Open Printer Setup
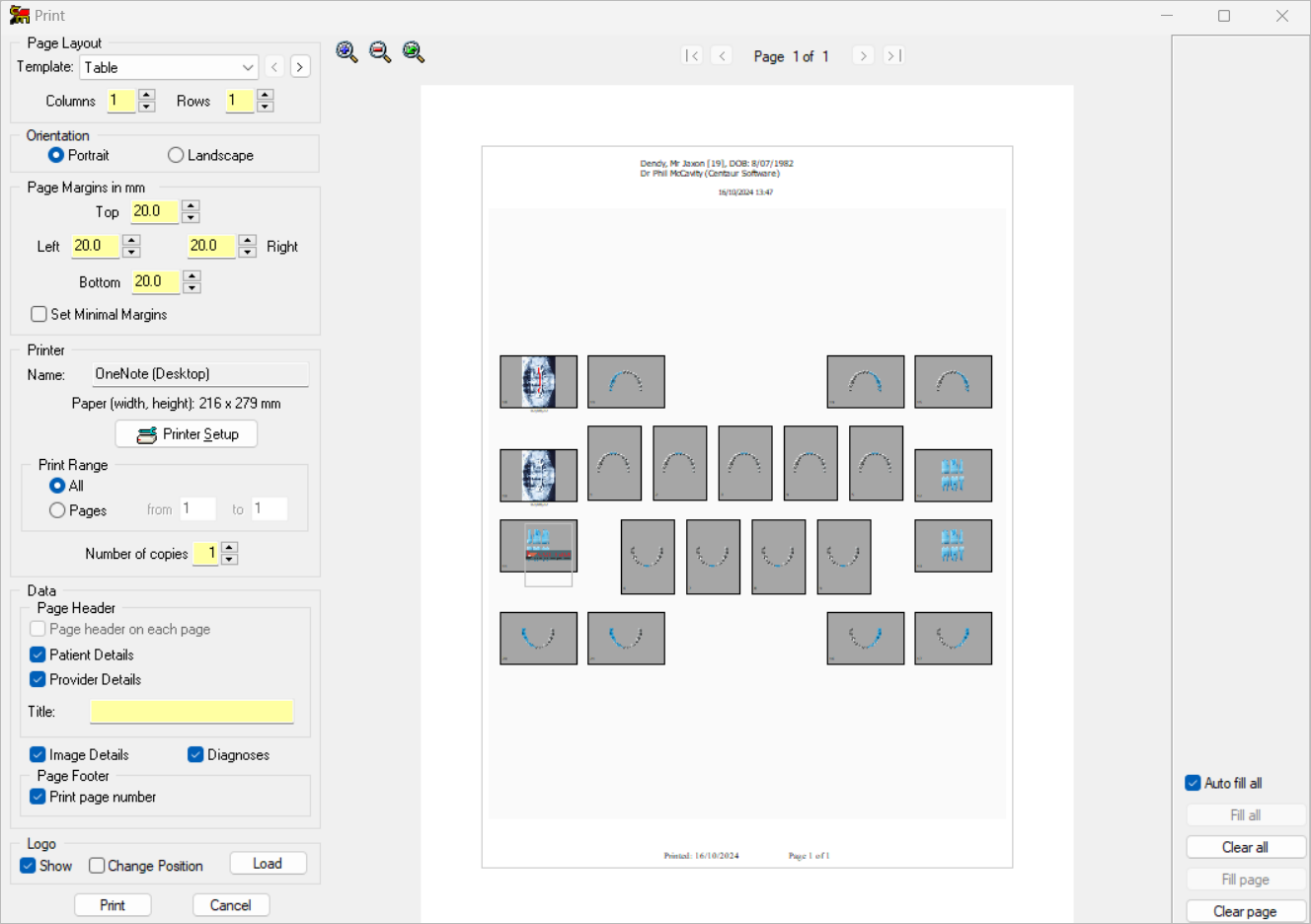 (x=187, y=434)
